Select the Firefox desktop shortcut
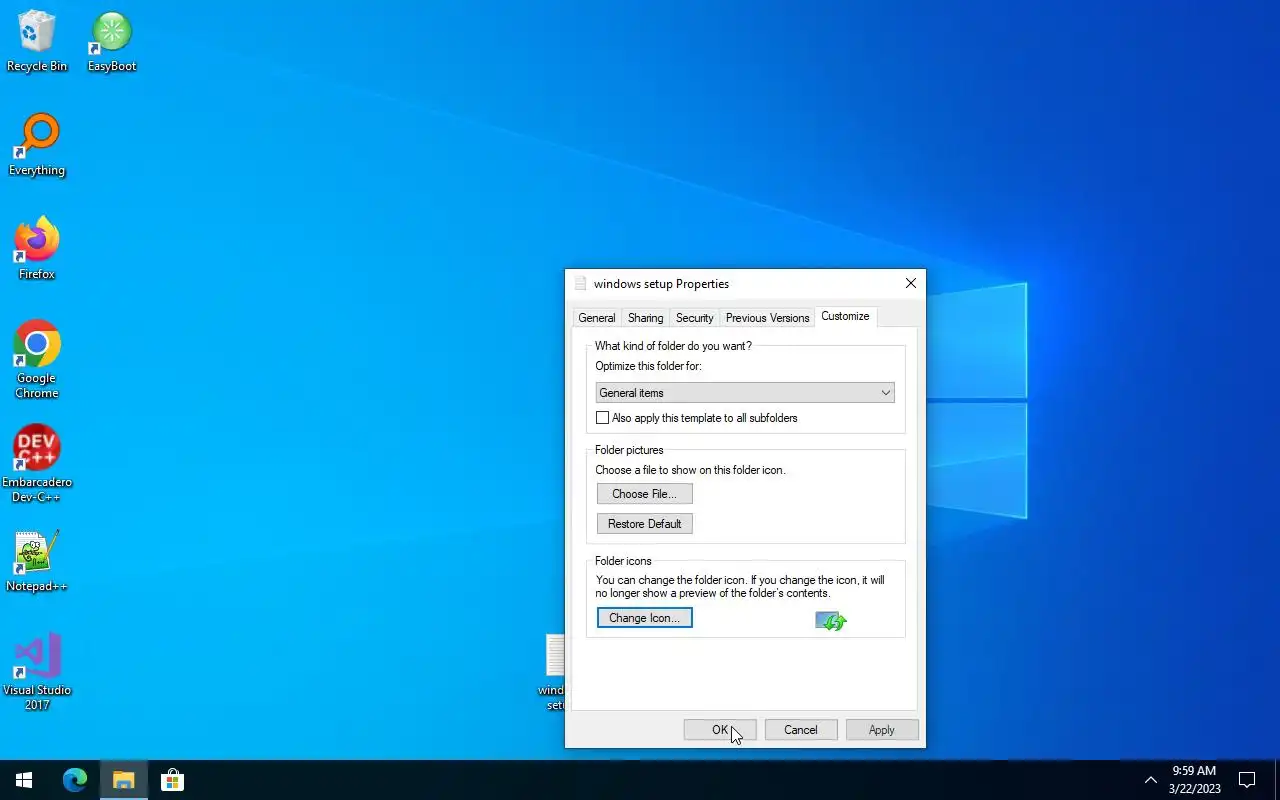This screenshot has height=800, width=1280. click(37, 249)
